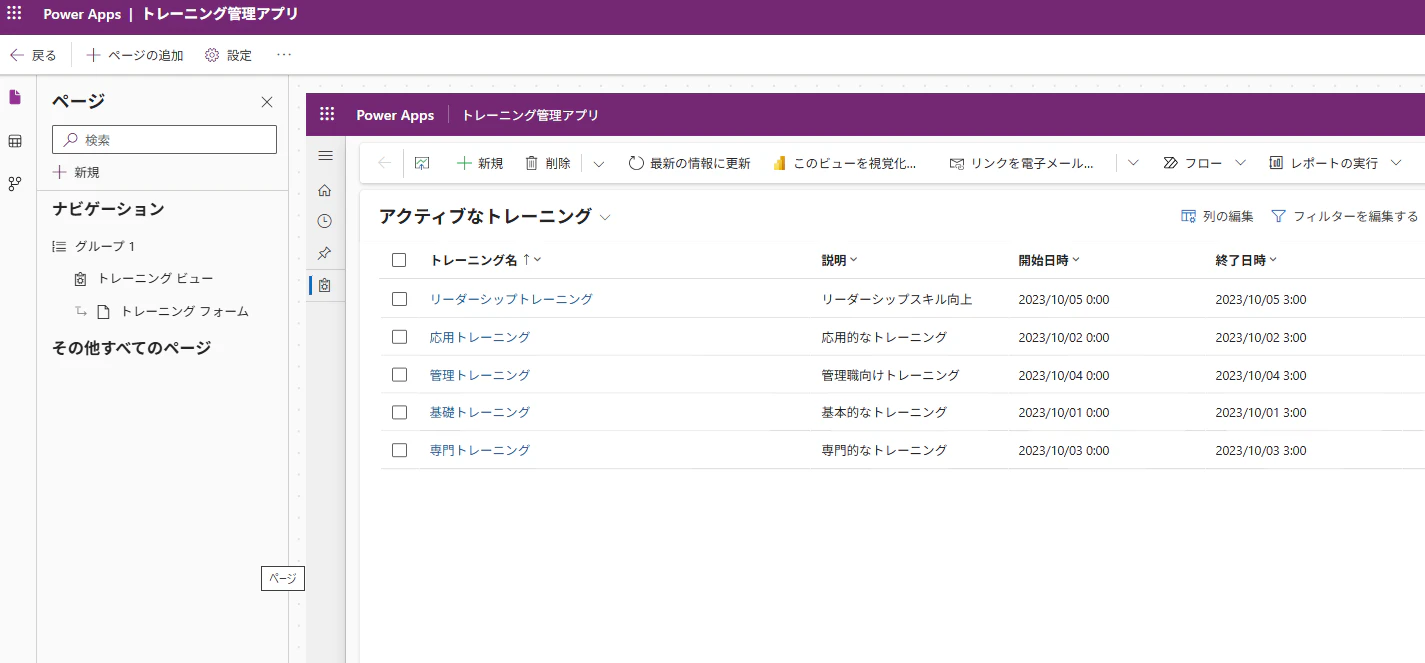Click 最新の情報に更新 refresh button

[x=689, y=163]
